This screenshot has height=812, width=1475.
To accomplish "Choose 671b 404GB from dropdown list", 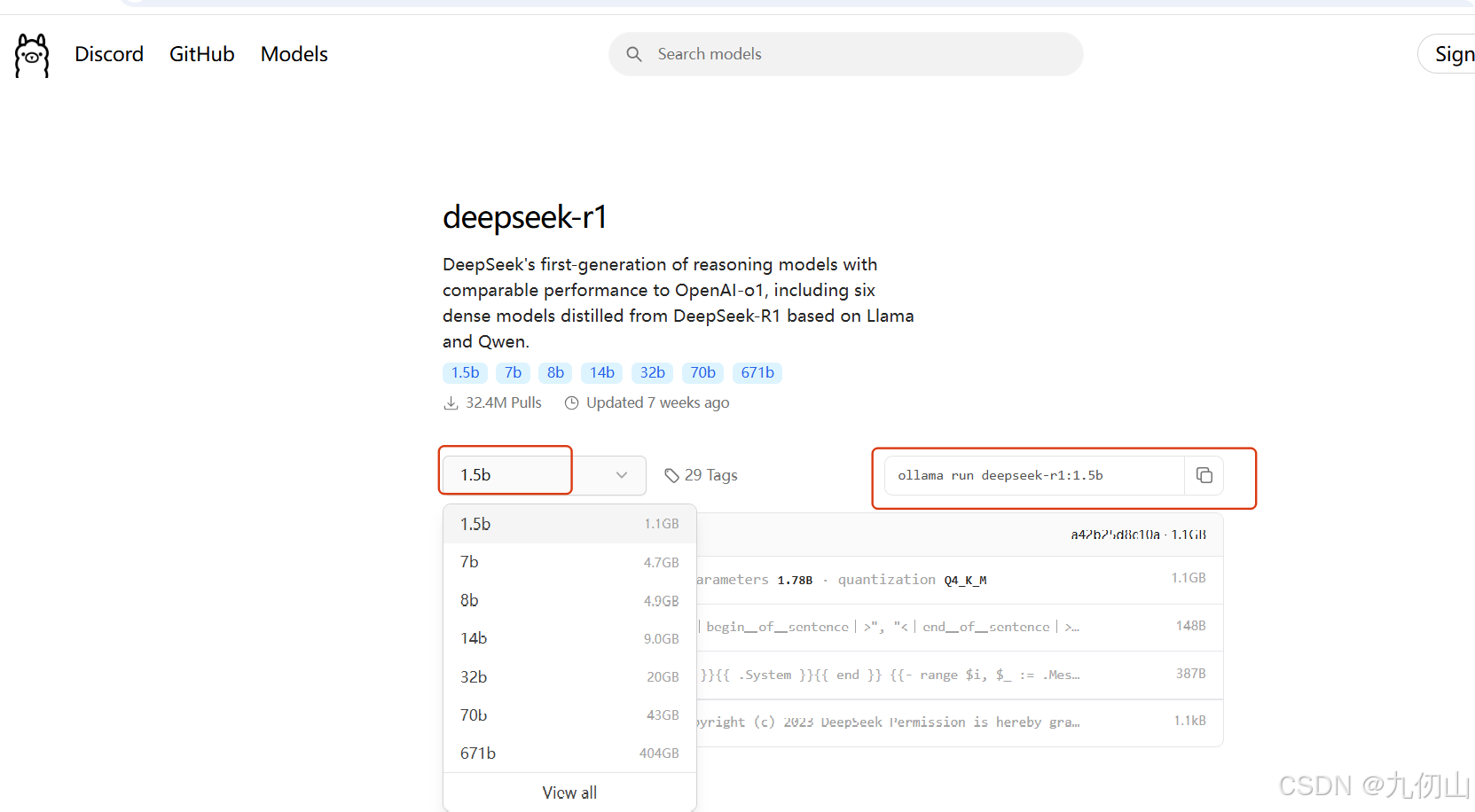I will pos(569,753).
